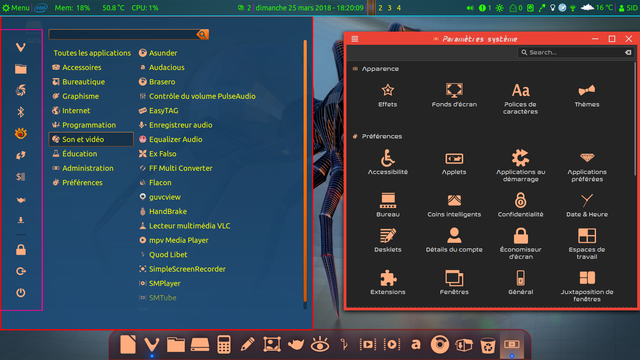Open the trash icon in the dock
Screen dimensions: 640x360
(x=487, y=345)
